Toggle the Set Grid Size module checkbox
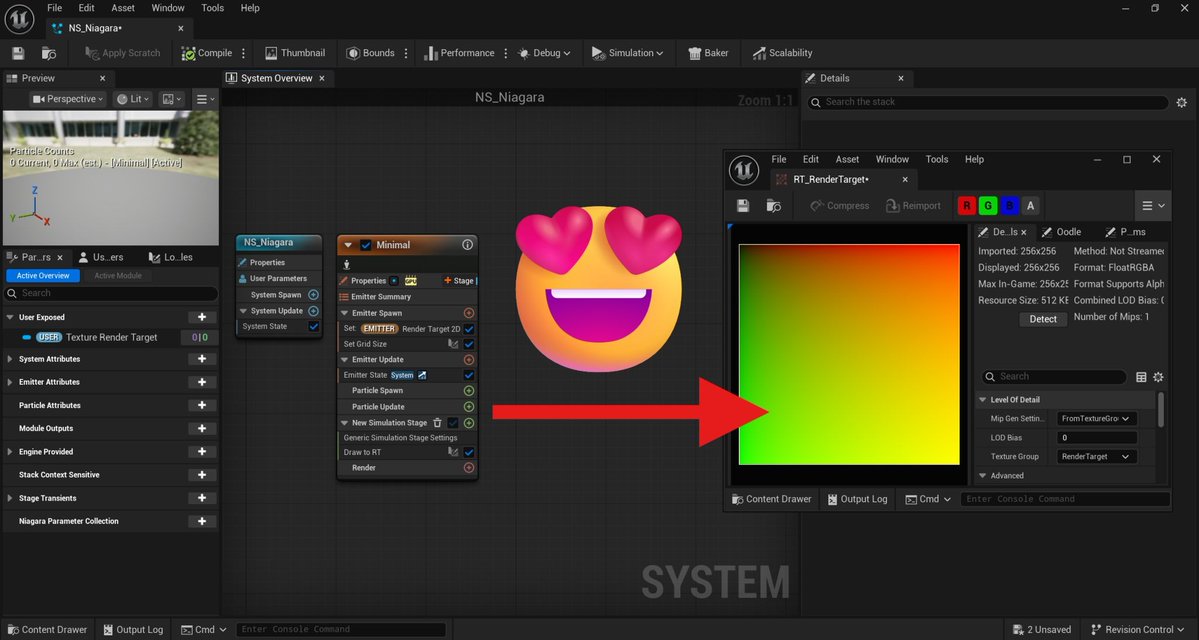1199x640 pixels. [x=467, y=343]
